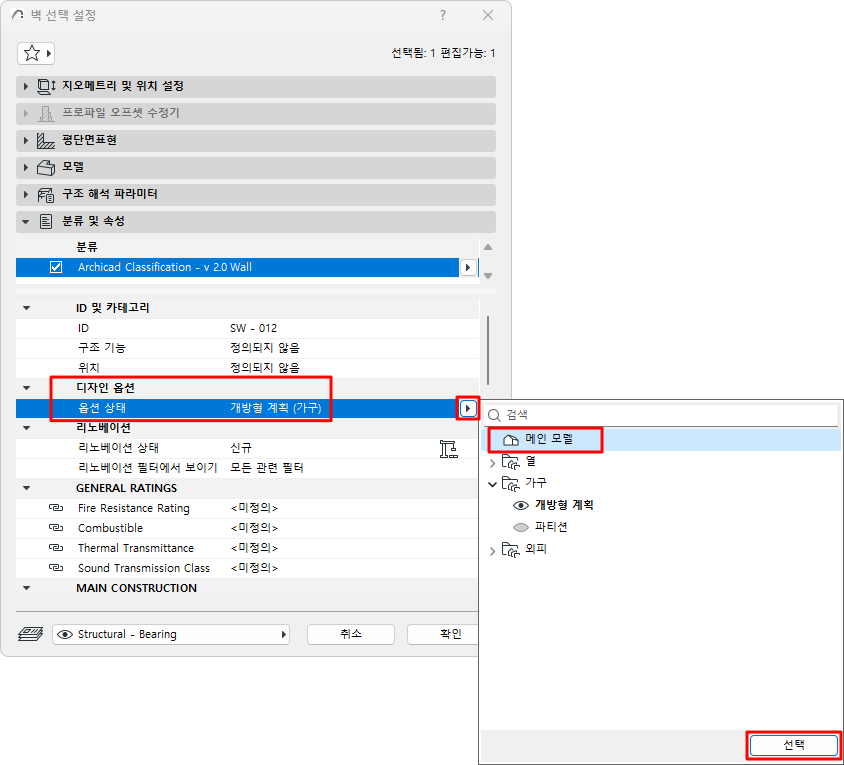Collapse the 디자인 옵션 group
Viewport: 844px width, 765px height.
(x=26, y=388)
